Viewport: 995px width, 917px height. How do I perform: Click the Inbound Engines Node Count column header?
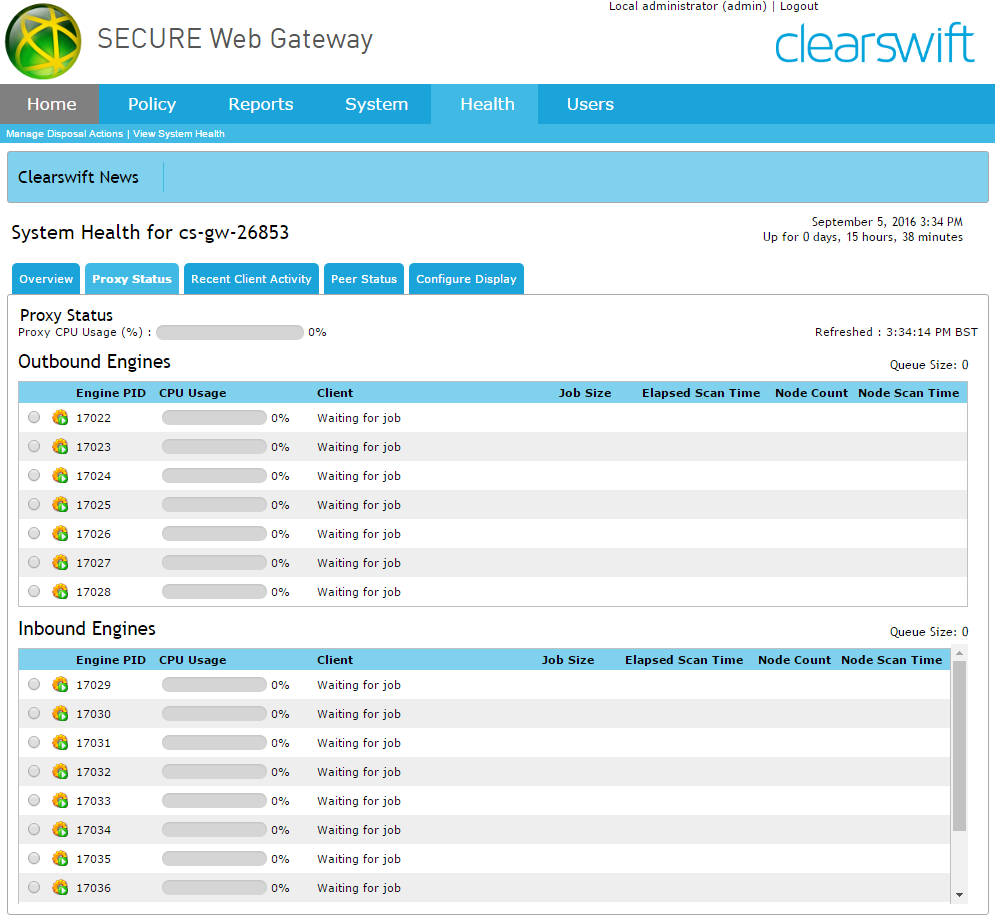794,660
